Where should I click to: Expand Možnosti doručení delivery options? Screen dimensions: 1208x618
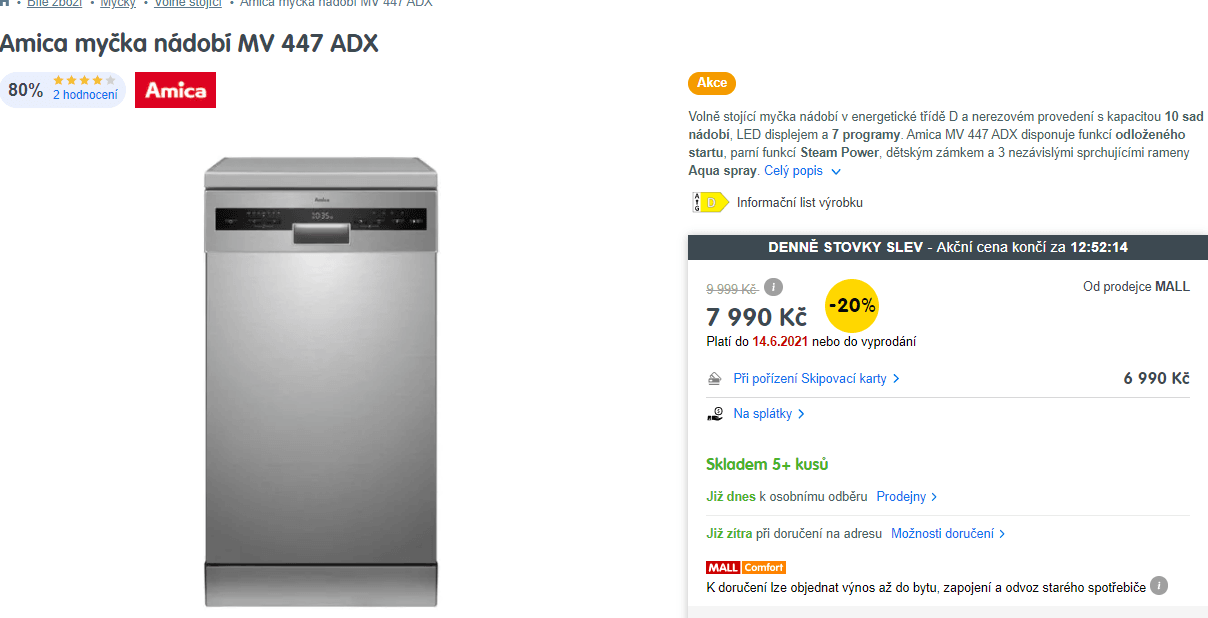[948, 534]
